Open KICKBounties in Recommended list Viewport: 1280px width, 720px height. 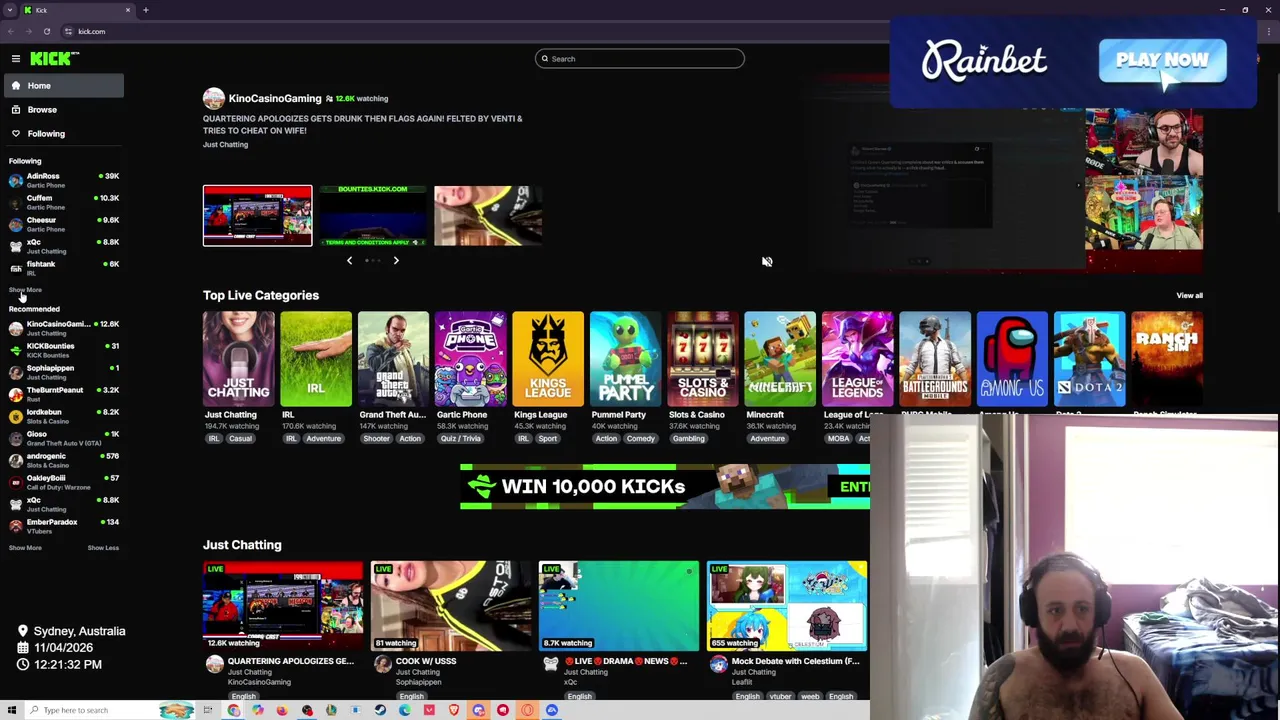(62, 350)
